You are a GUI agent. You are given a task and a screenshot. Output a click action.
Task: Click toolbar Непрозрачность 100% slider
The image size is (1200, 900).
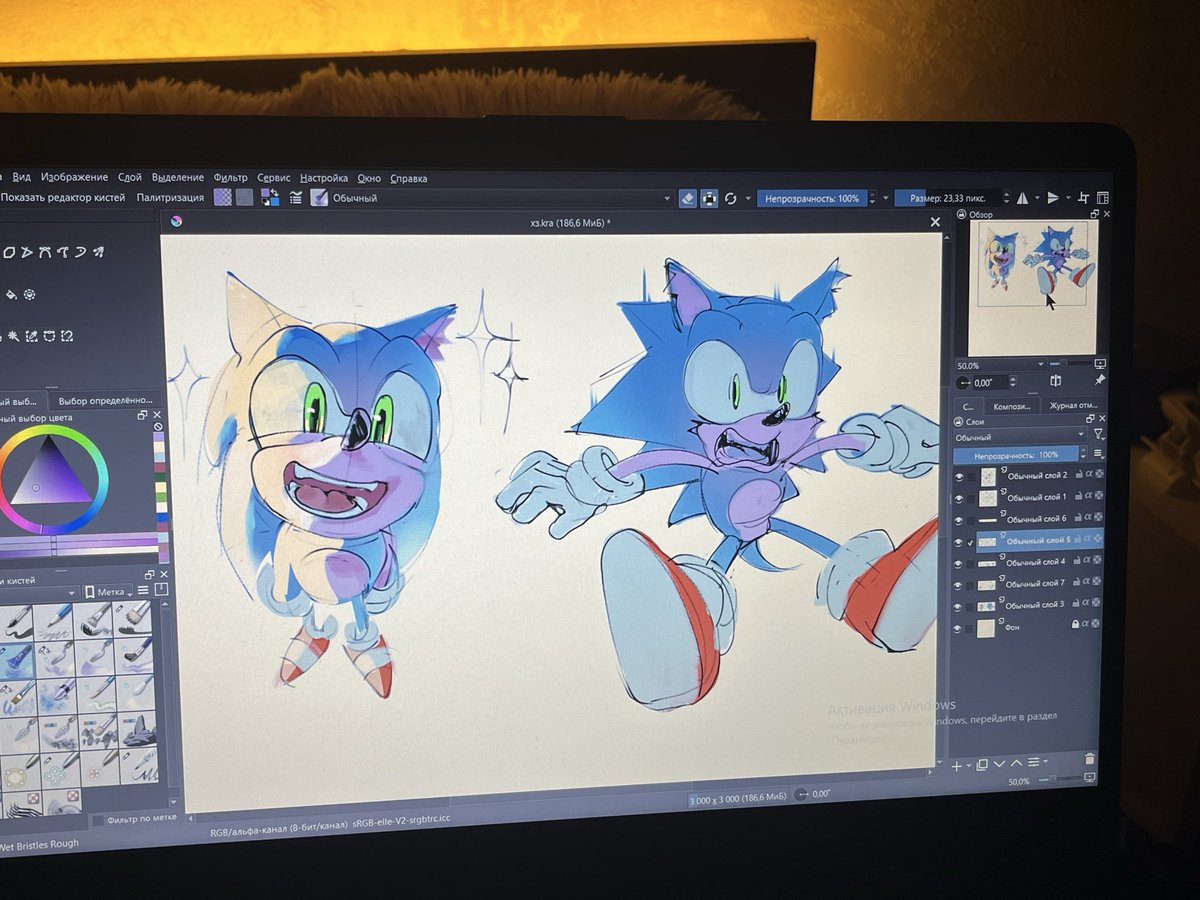point(814,199)
